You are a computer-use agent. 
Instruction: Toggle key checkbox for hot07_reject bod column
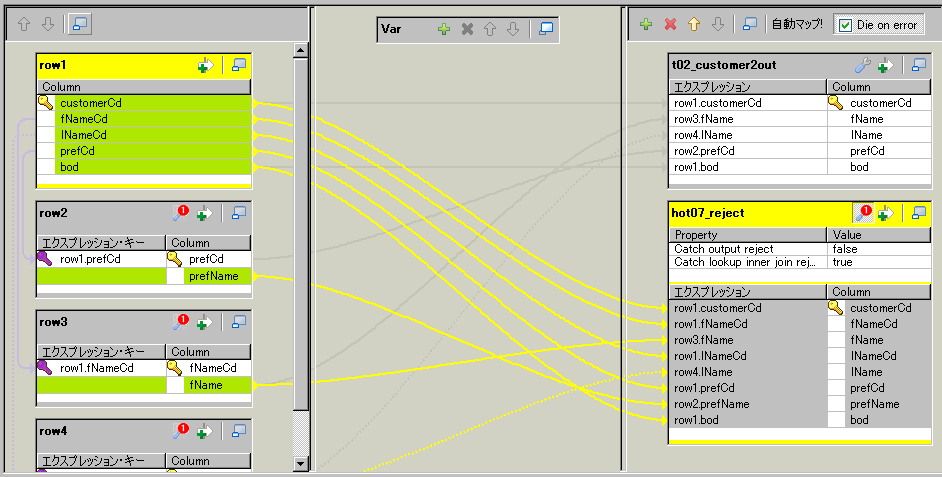(836, 420)
